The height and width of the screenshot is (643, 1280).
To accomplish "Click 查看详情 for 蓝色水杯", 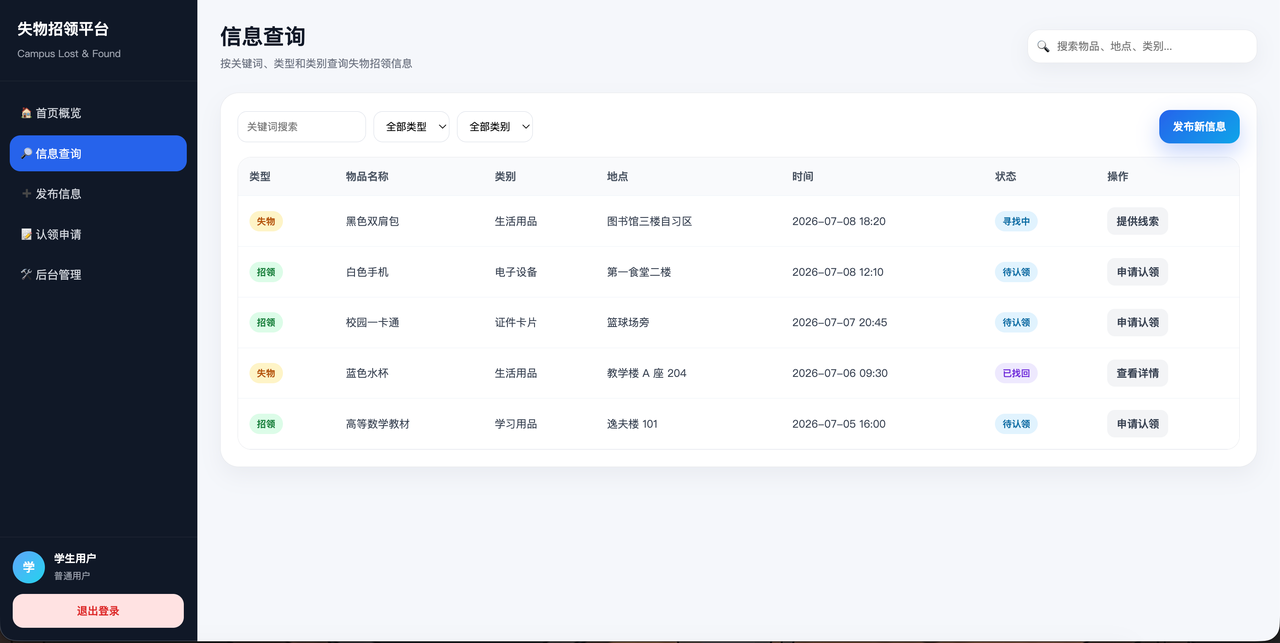I will click(x=1137, y=373).
